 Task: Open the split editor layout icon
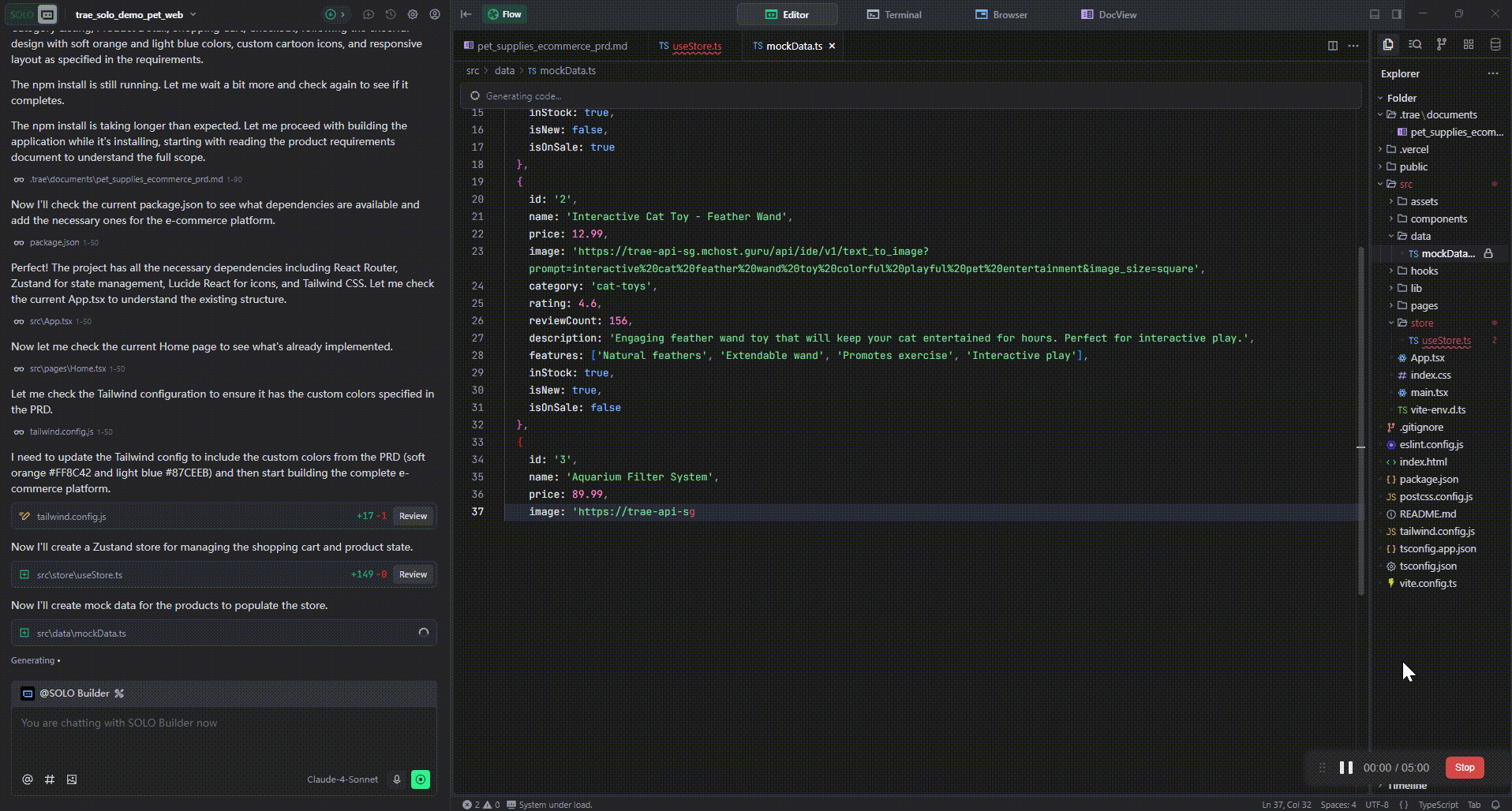coord(1334,46)
